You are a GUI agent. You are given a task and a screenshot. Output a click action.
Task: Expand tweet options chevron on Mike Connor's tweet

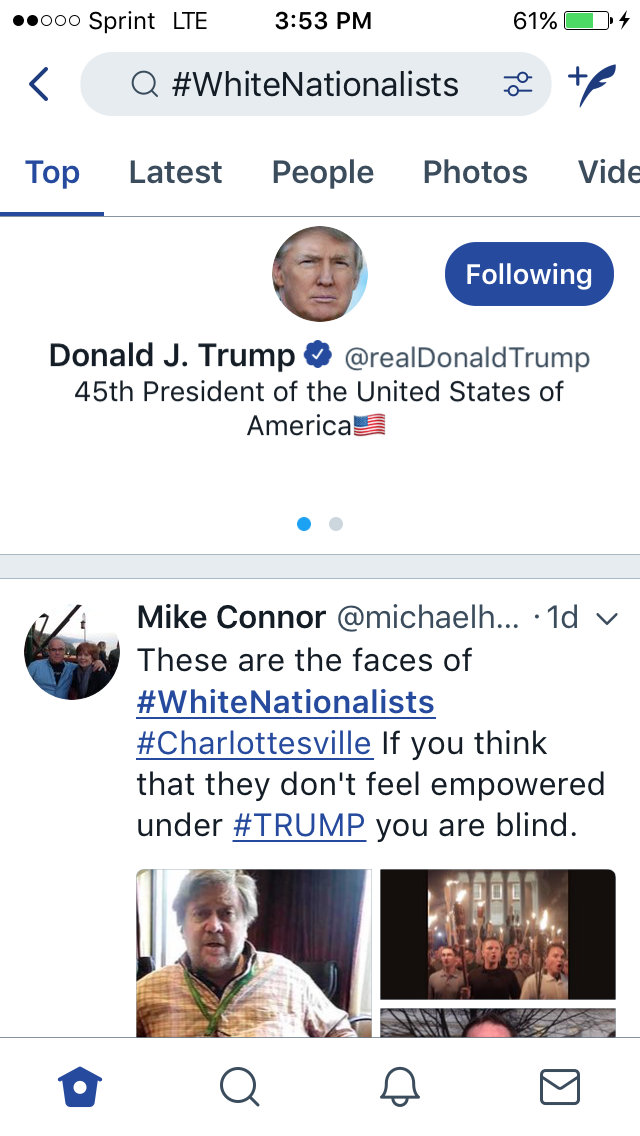[x=606, y=618]
